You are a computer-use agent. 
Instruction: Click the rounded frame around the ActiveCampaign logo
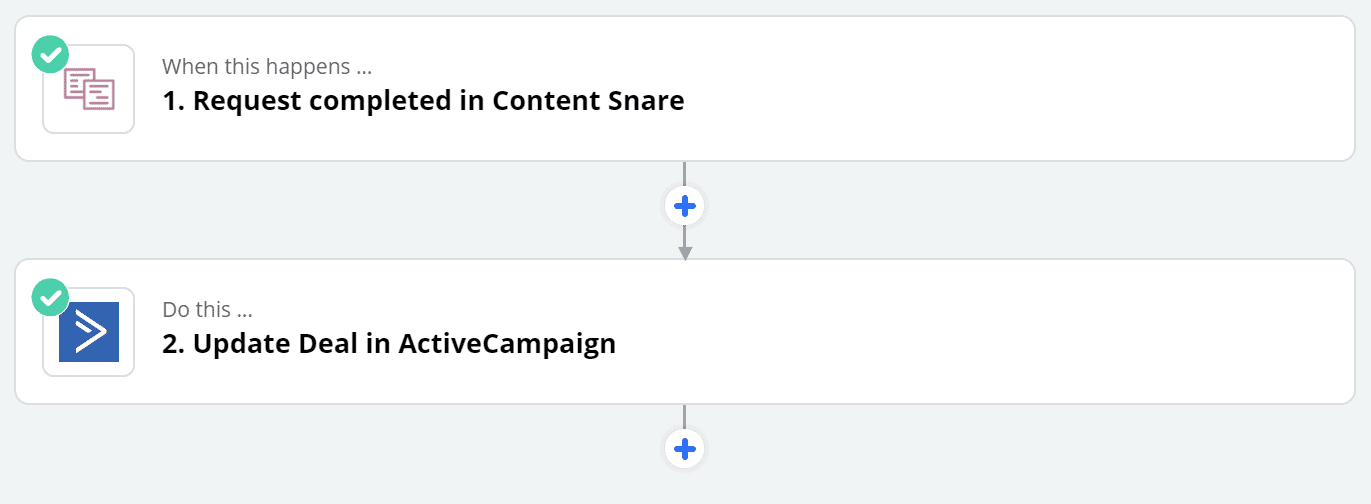(x=89, y=331)
